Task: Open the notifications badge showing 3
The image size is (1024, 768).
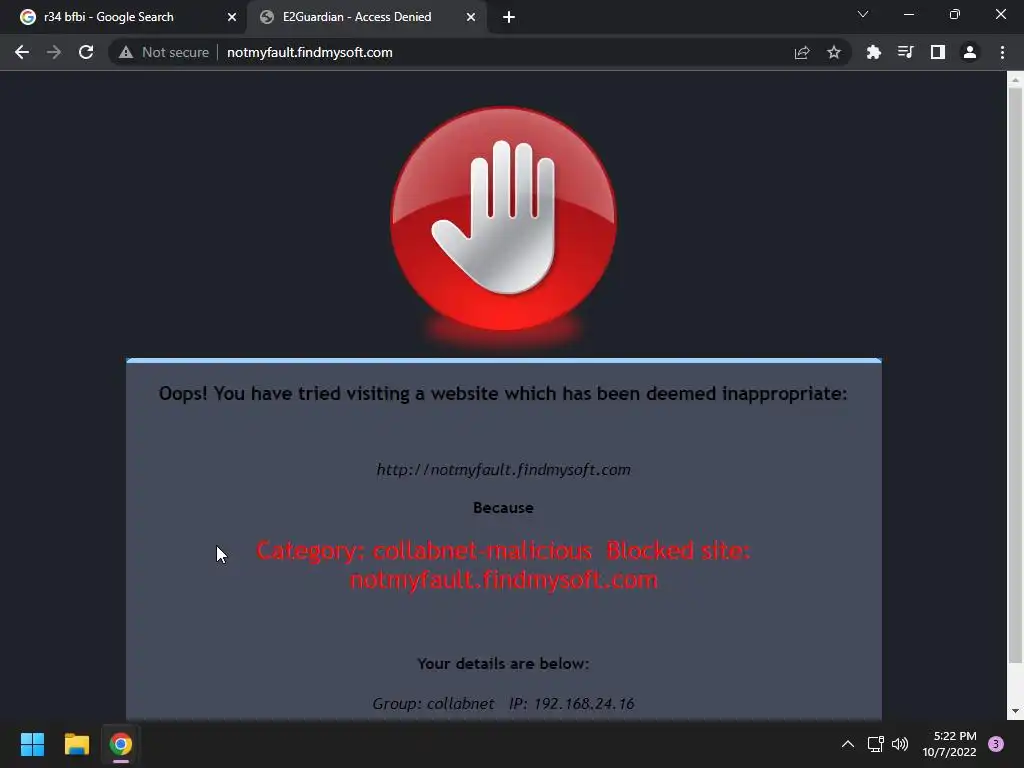Action: point(996,744)
